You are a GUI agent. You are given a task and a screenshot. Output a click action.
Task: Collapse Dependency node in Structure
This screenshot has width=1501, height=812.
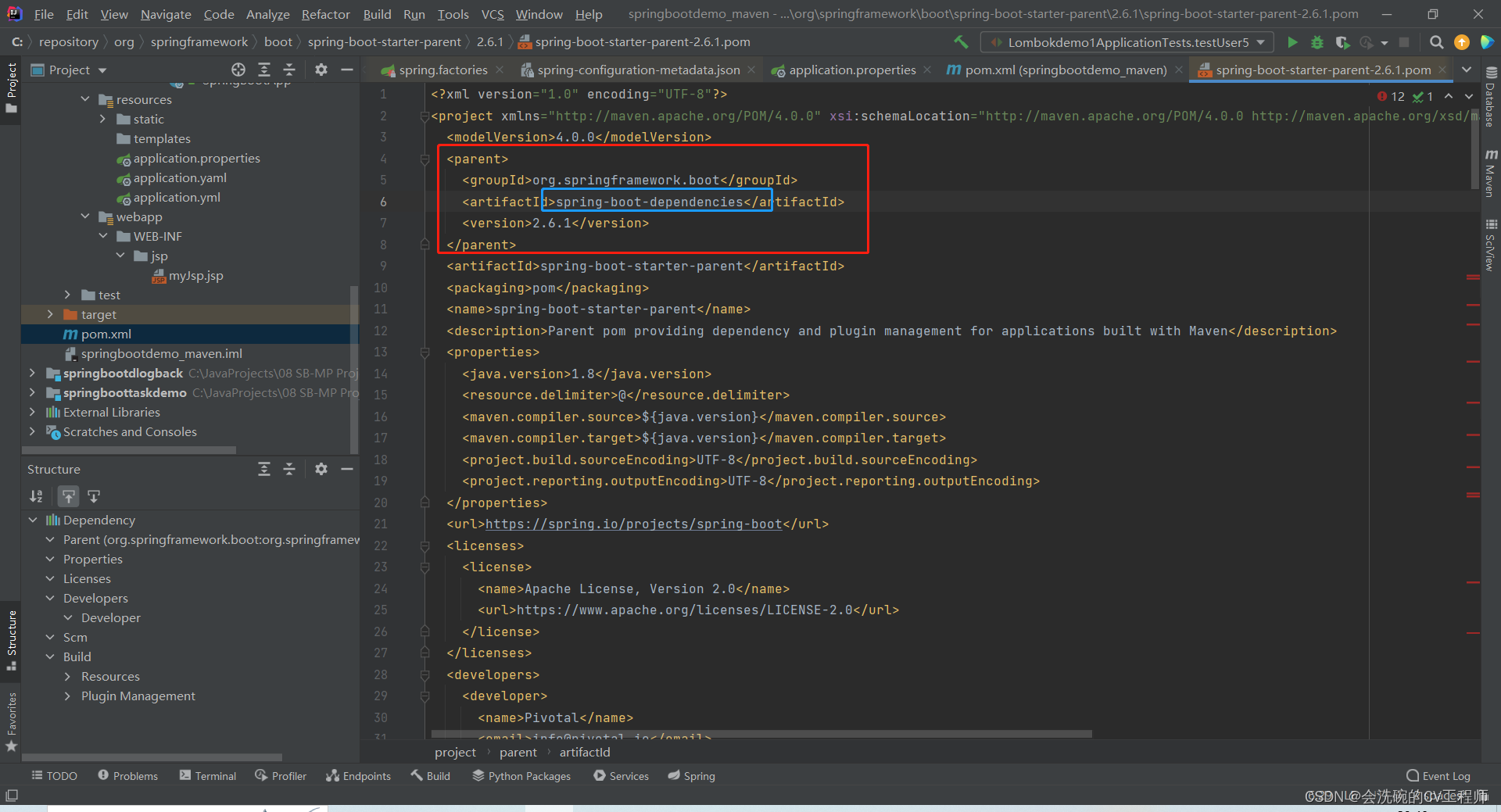click(32, 520)
